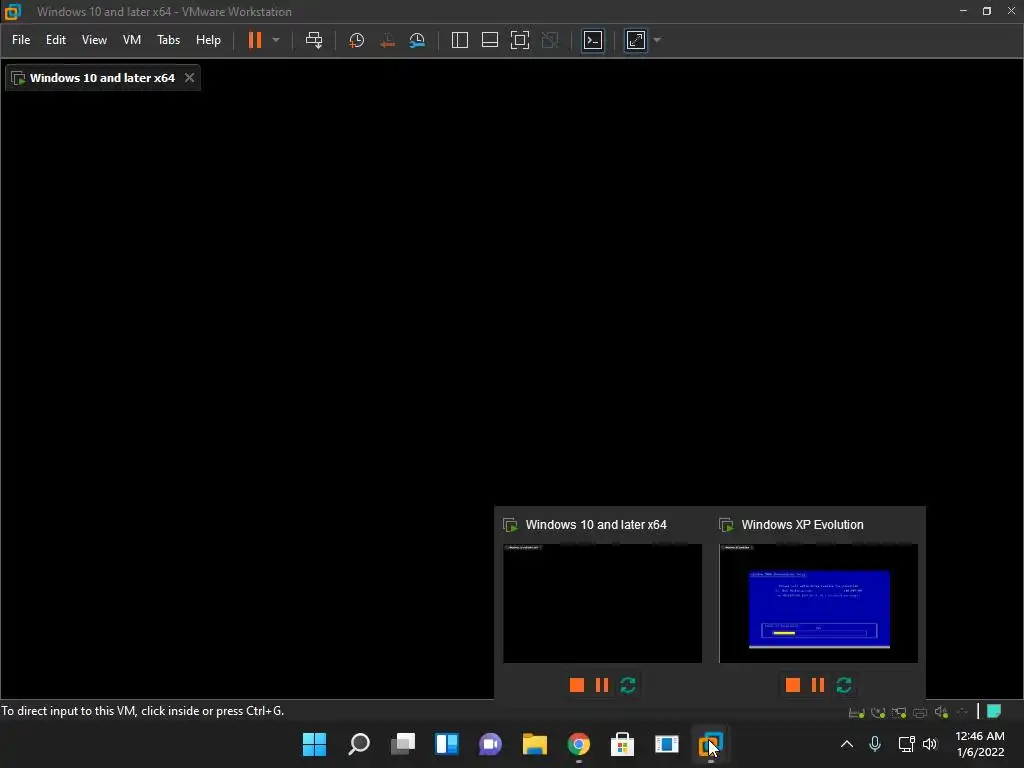Open the File menu
This screenshot has width=1024, height=768.
[21, 40]
